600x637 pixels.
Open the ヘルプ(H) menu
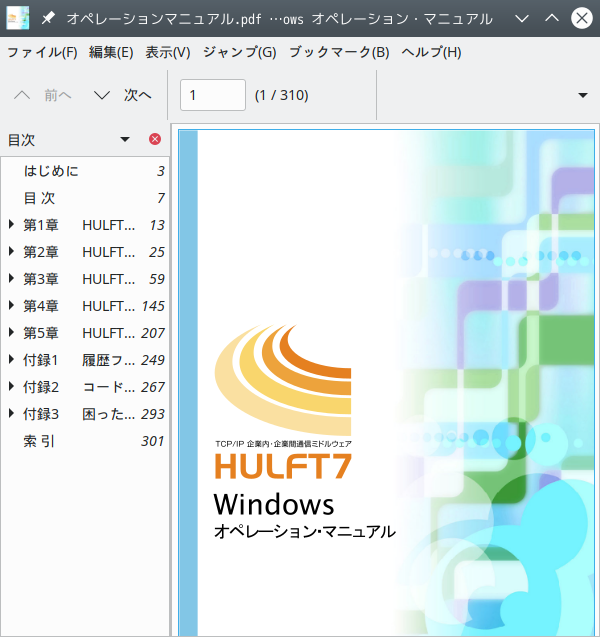(x=431, y=52)
